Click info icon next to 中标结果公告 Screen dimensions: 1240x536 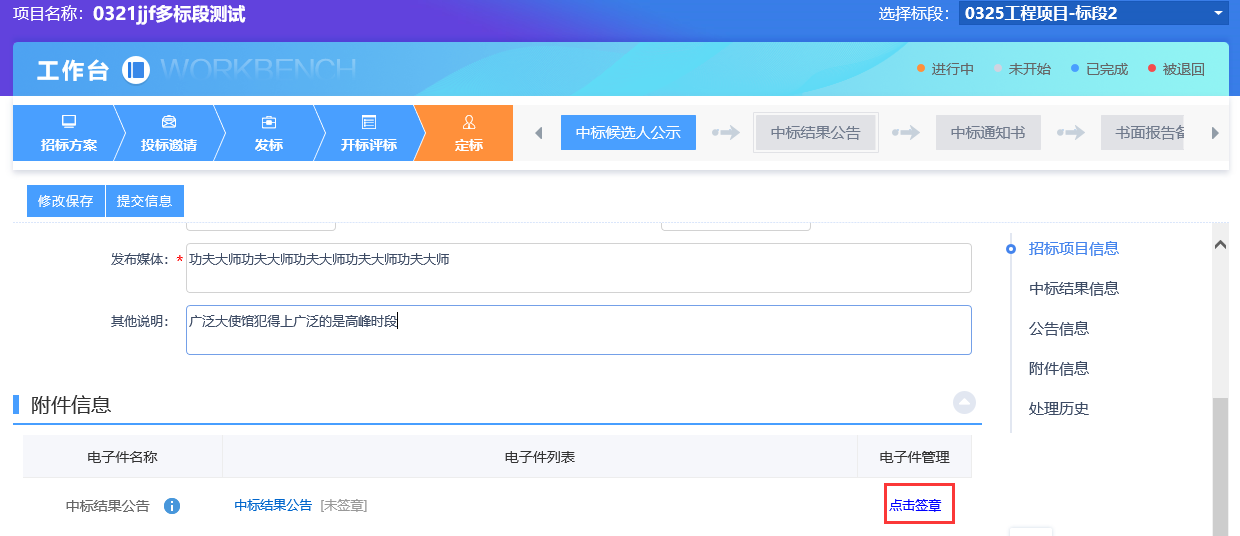pos(172,506)
